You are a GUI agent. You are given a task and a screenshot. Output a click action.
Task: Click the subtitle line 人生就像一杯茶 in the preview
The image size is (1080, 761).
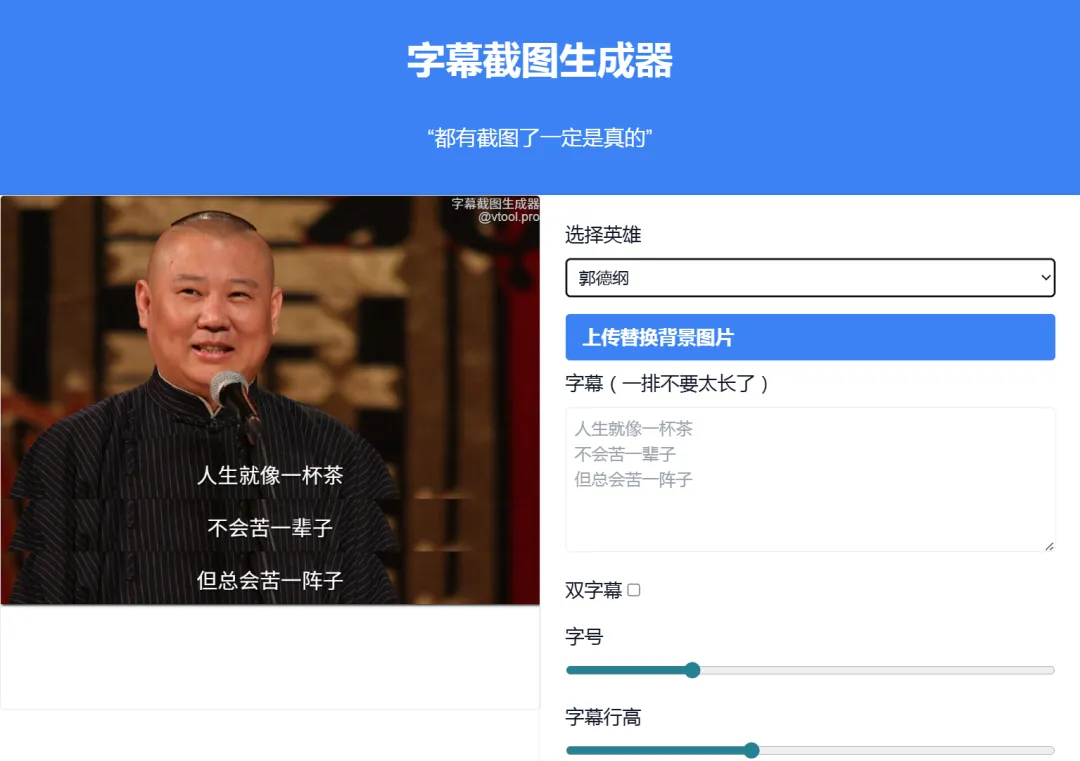coord(270,475)
